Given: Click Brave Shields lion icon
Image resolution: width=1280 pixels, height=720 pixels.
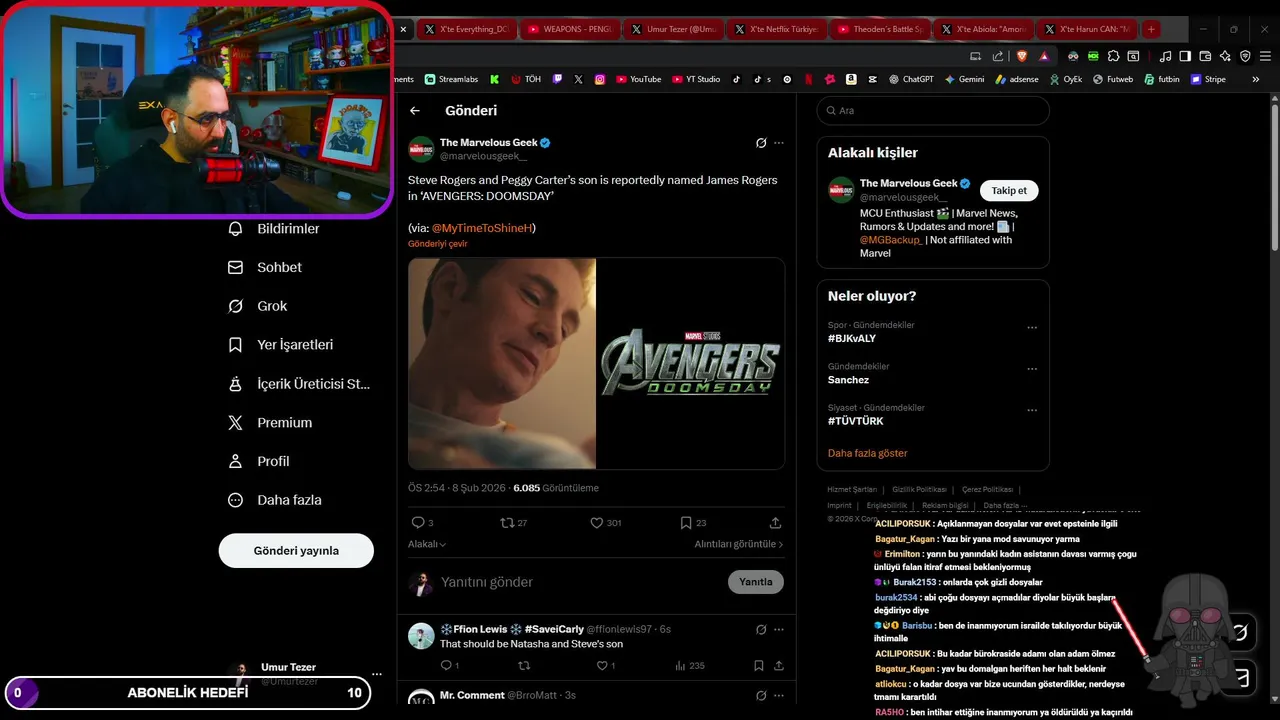Looking at the screenshot, I should [1022, 56].
